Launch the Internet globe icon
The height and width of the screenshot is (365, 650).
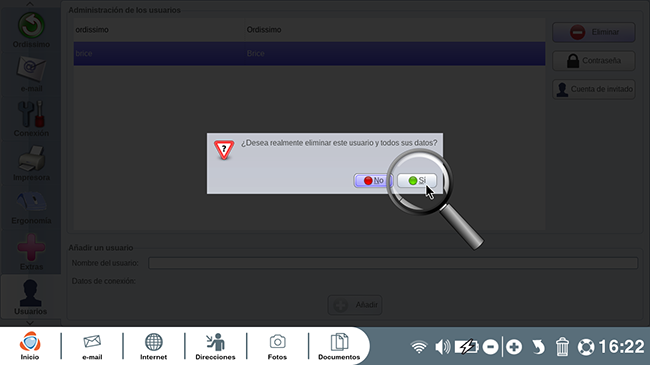153,347
